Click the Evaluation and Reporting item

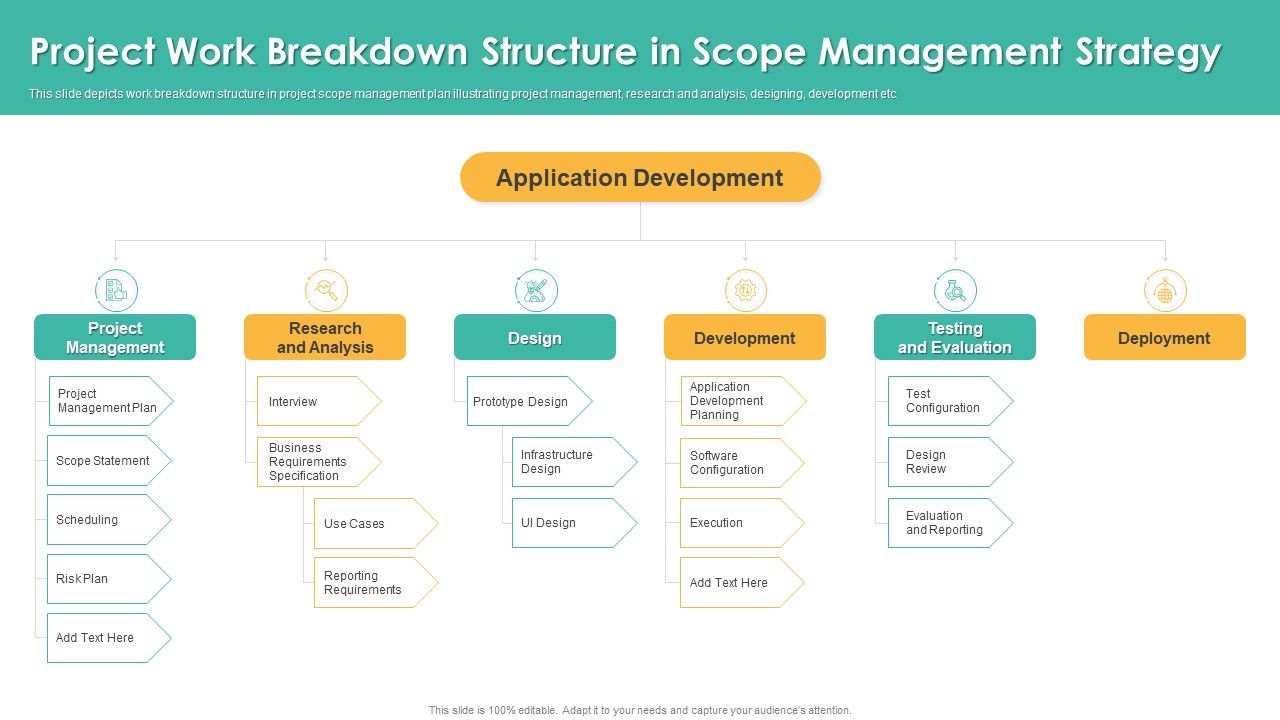tap(951, 523)
